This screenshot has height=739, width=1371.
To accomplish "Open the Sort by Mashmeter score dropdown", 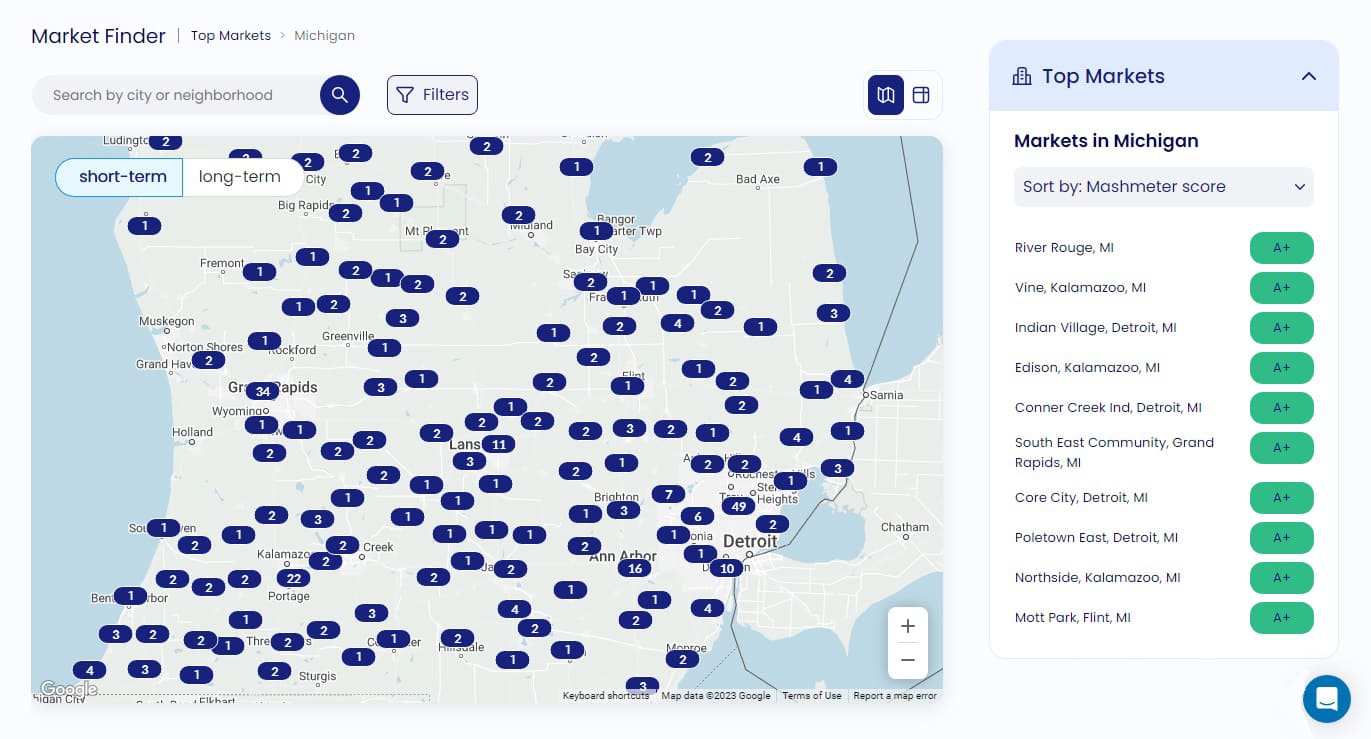I will pos(1163,187).
